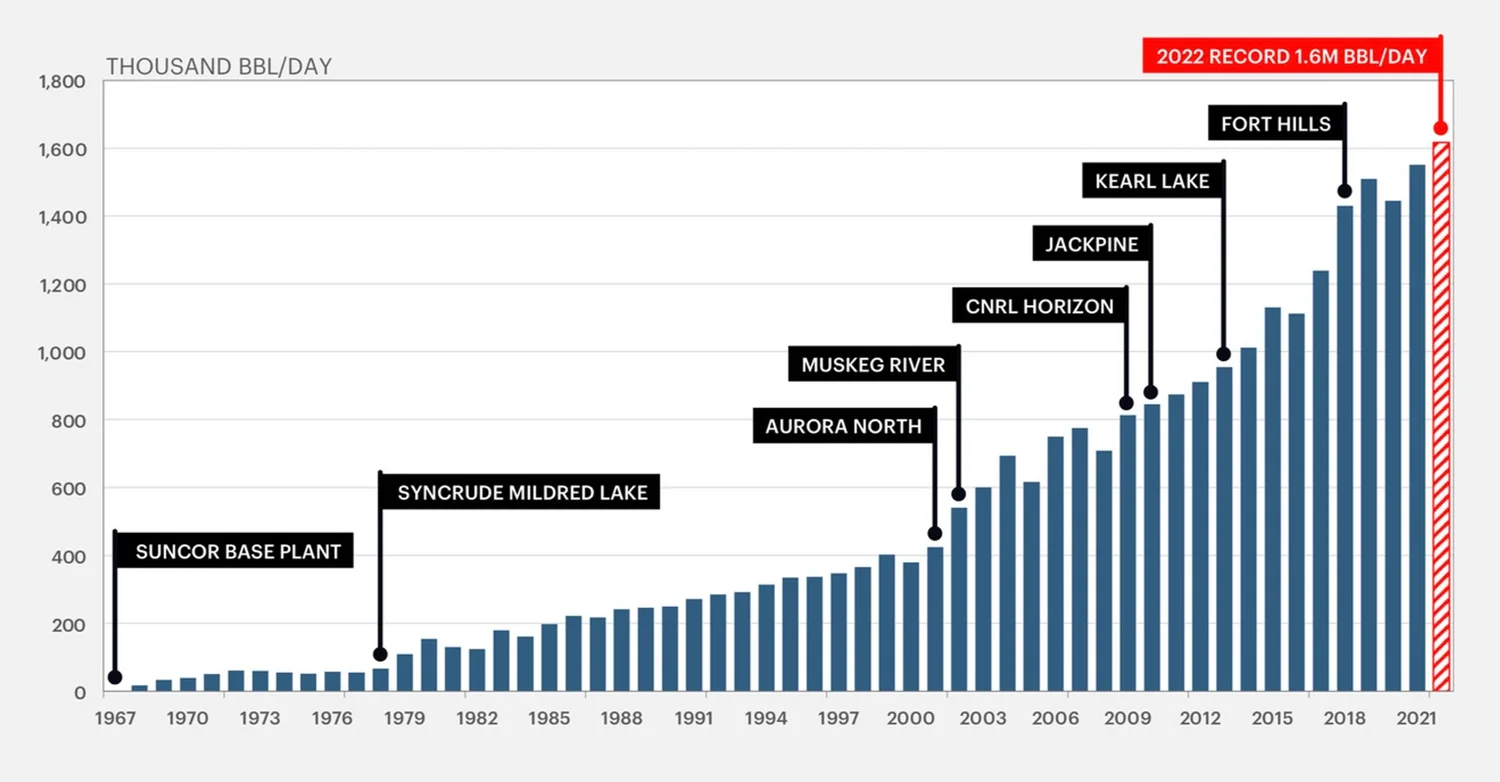Click the 'CNRL HORIZON' label
The height and width of the screenshot is (782, 1500).
tap(1039, 306)
